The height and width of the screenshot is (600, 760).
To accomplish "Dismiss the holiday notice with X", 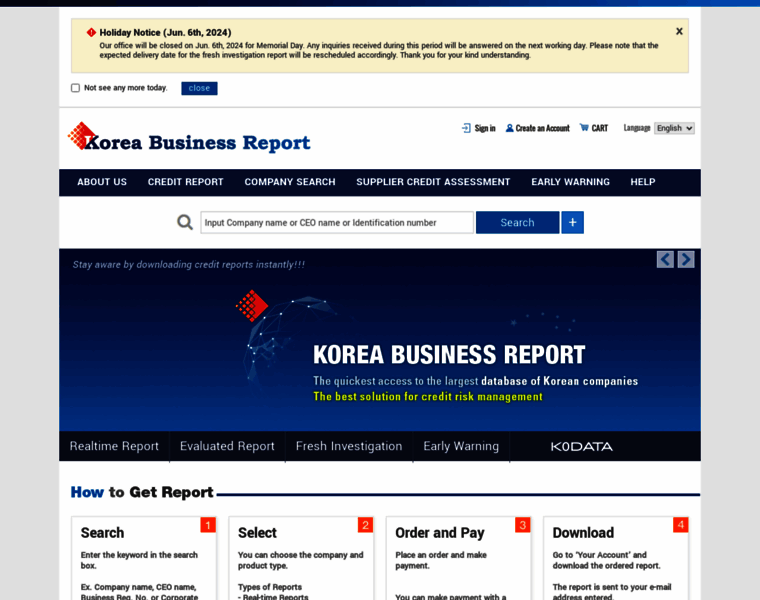I will 679,32.
